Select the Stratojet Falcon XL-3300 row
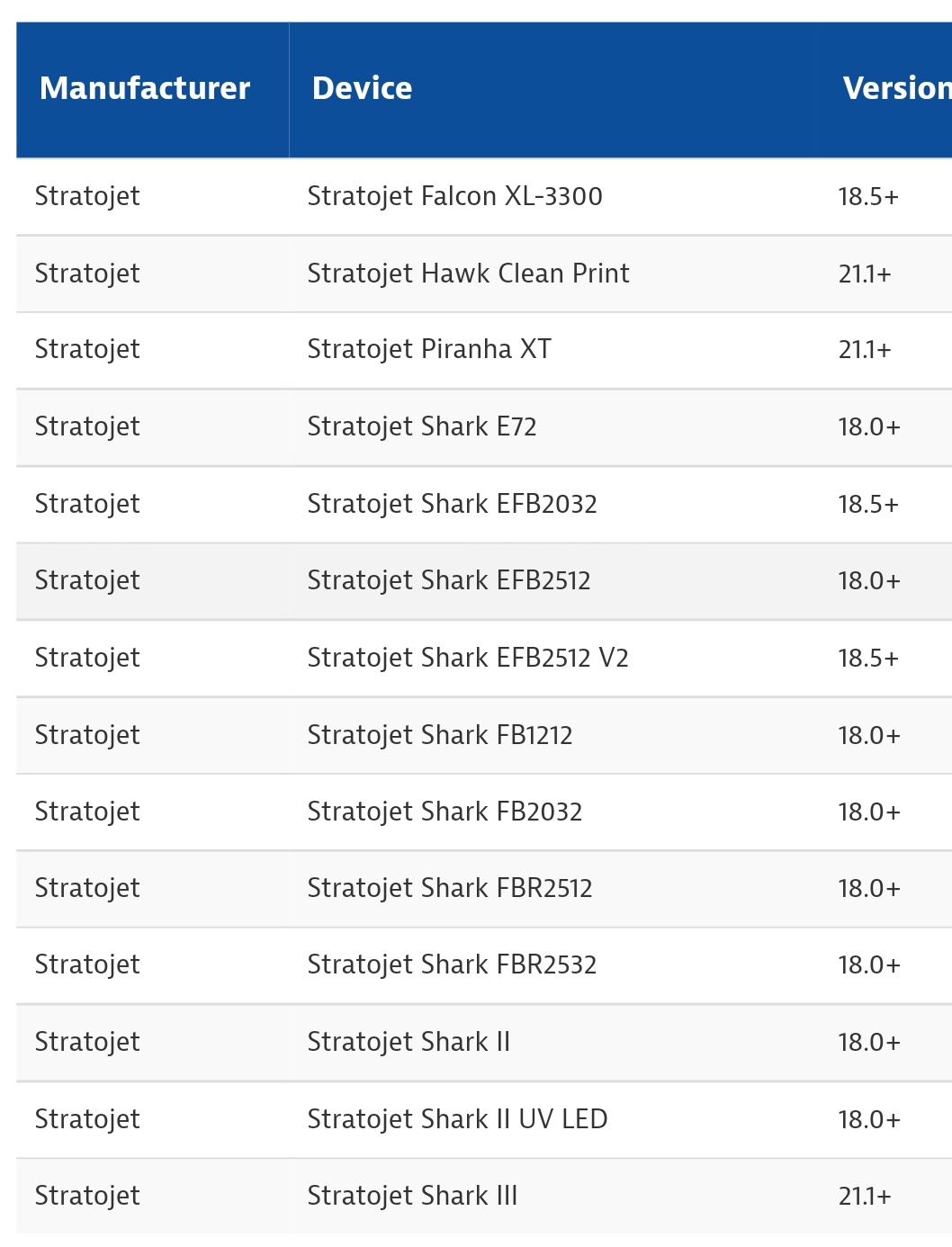 [484, 196]
